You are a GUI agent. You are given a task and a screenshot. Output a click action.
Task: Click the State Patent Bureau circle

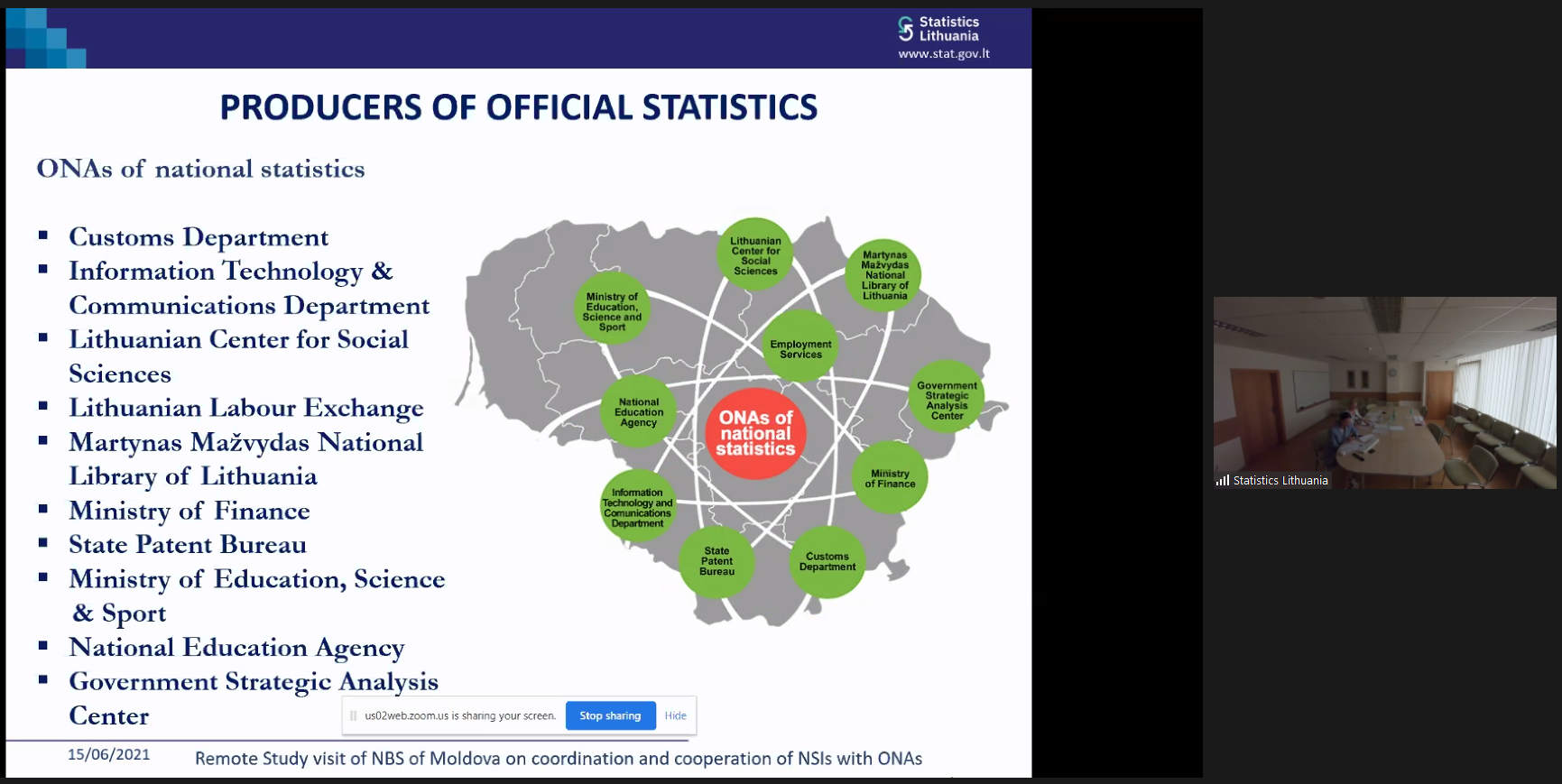pos(716,561)
